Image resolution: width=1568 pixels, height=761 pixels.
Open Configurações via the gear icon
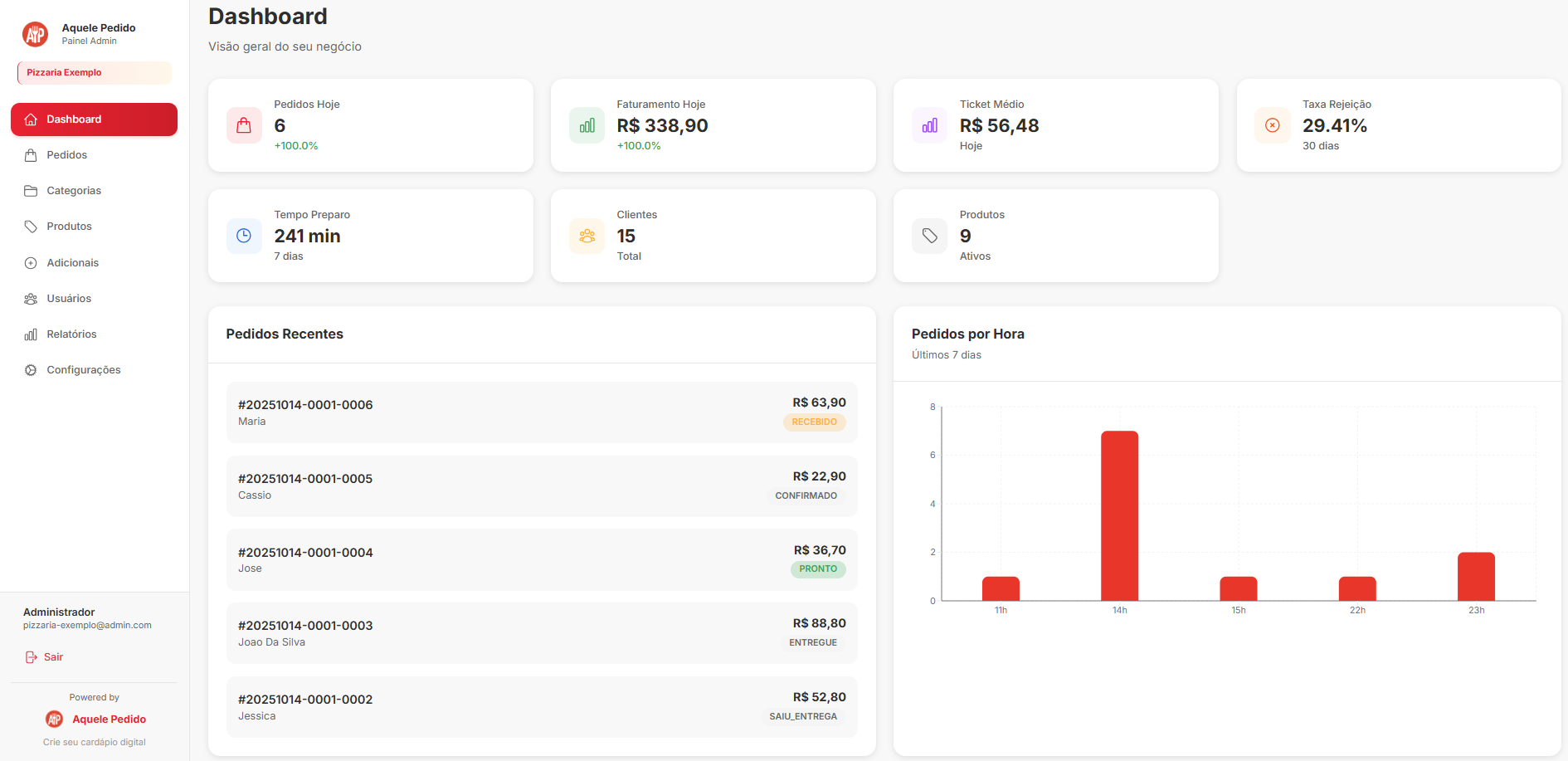pos(31,369)
